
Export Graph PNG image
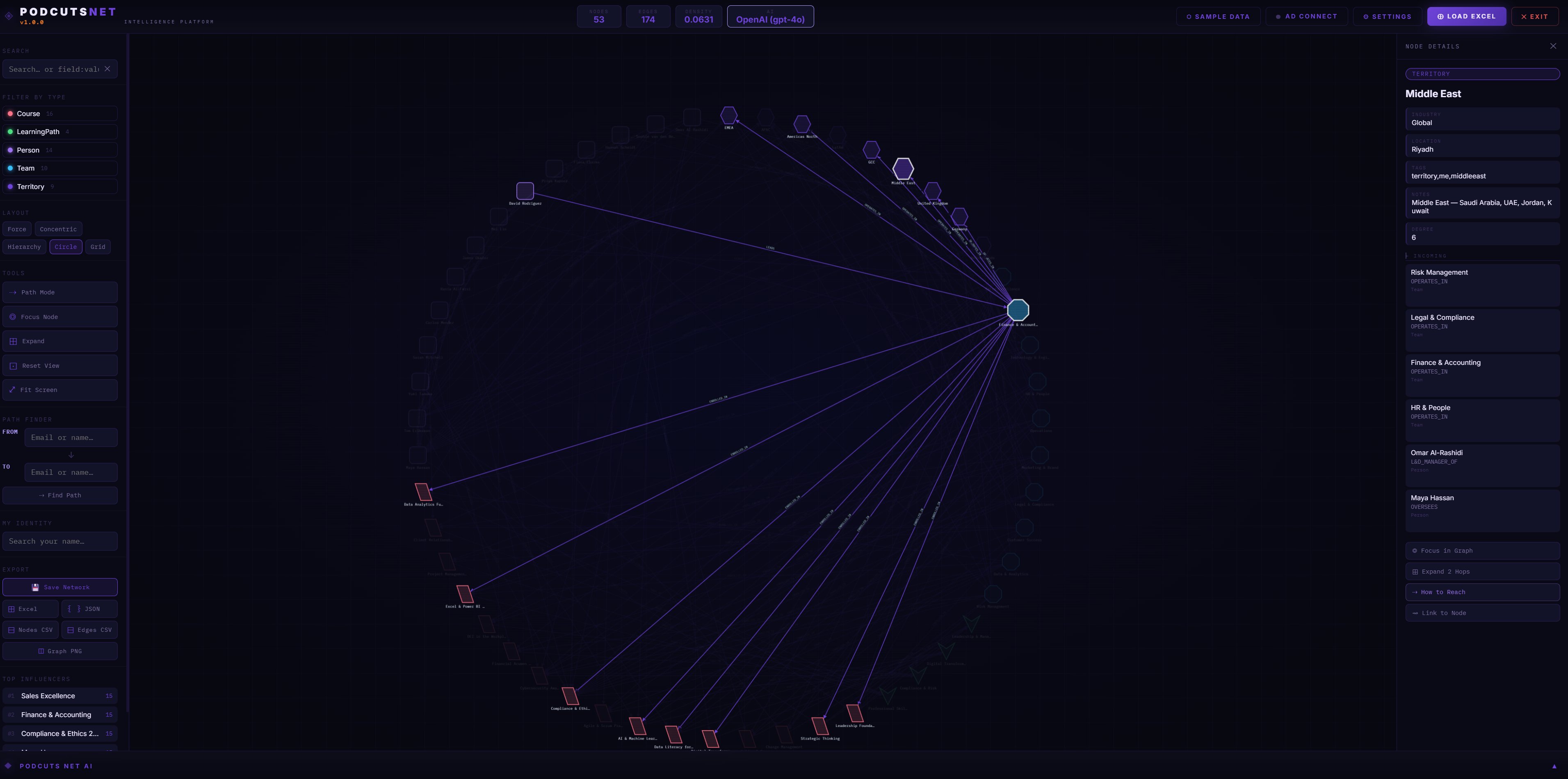pyautogui.click(x=59, y=651)
